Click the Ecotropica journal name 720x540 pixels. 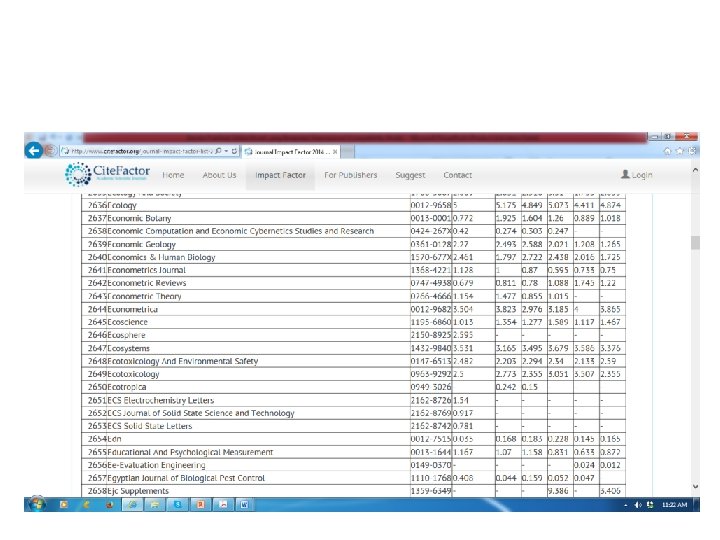(x=127, y=387)
